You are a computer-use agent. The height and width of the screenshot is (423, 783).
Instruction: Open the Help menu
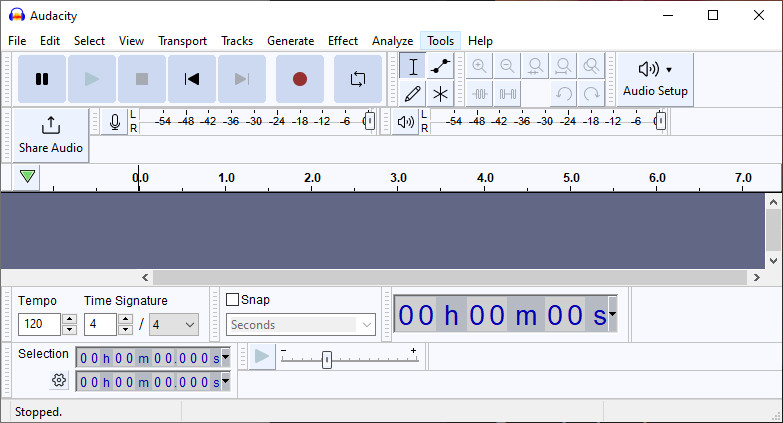point(480,41)
